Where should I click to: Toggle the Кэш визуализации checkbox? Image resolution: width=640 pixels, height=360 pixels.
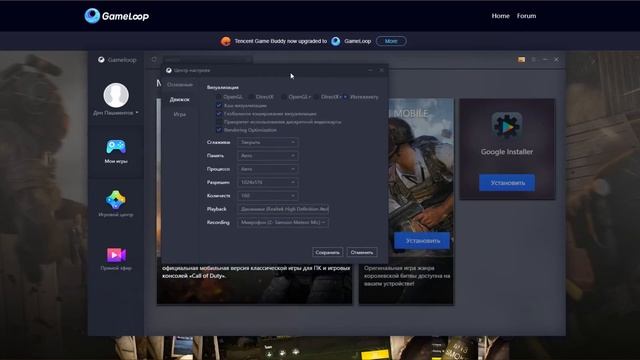219,105
